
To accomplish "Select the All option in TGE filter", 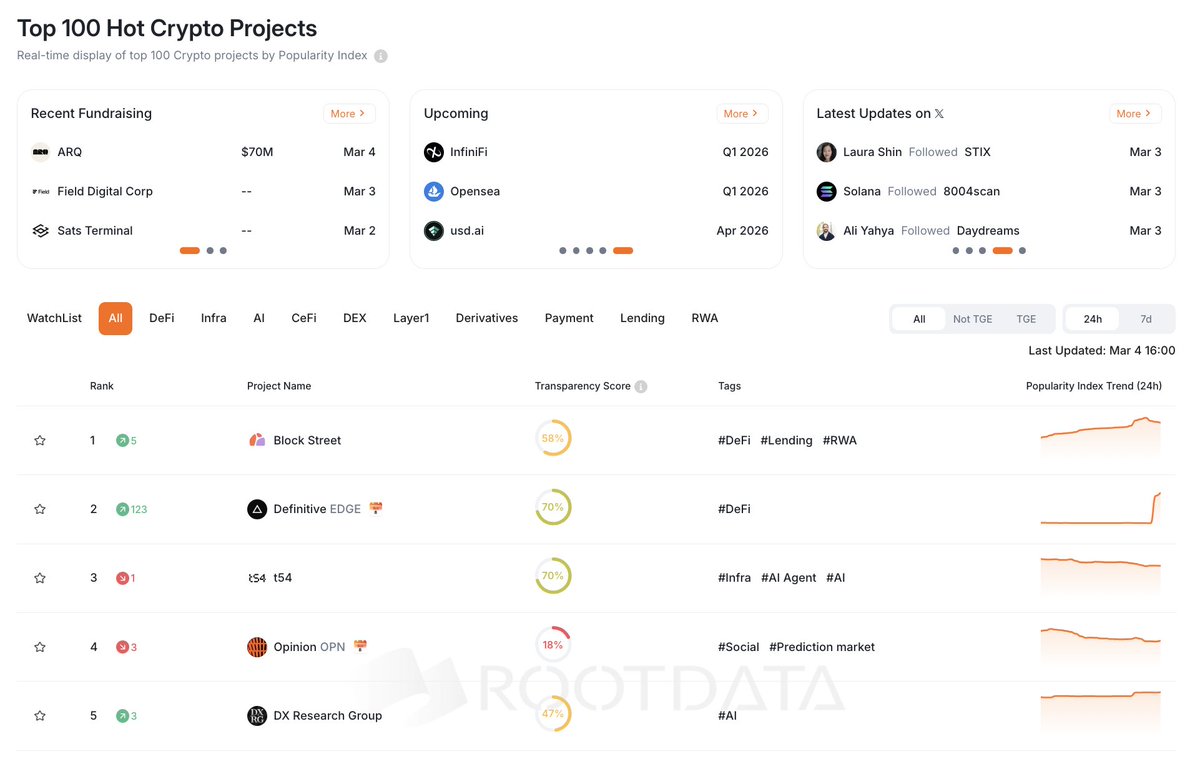I will tap(919, 319).
